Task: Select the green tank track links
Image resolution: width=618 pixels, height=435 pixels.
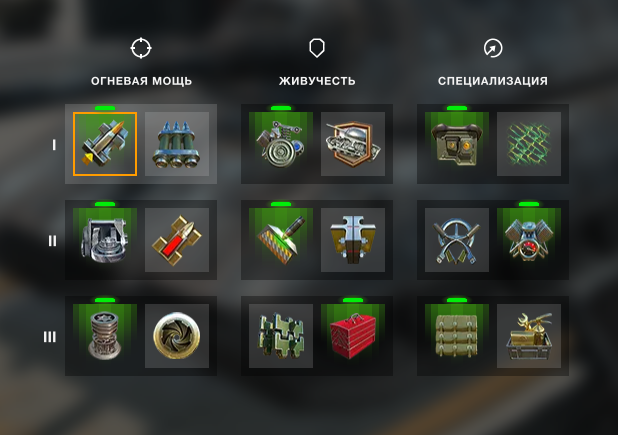Action: [281, 336]
